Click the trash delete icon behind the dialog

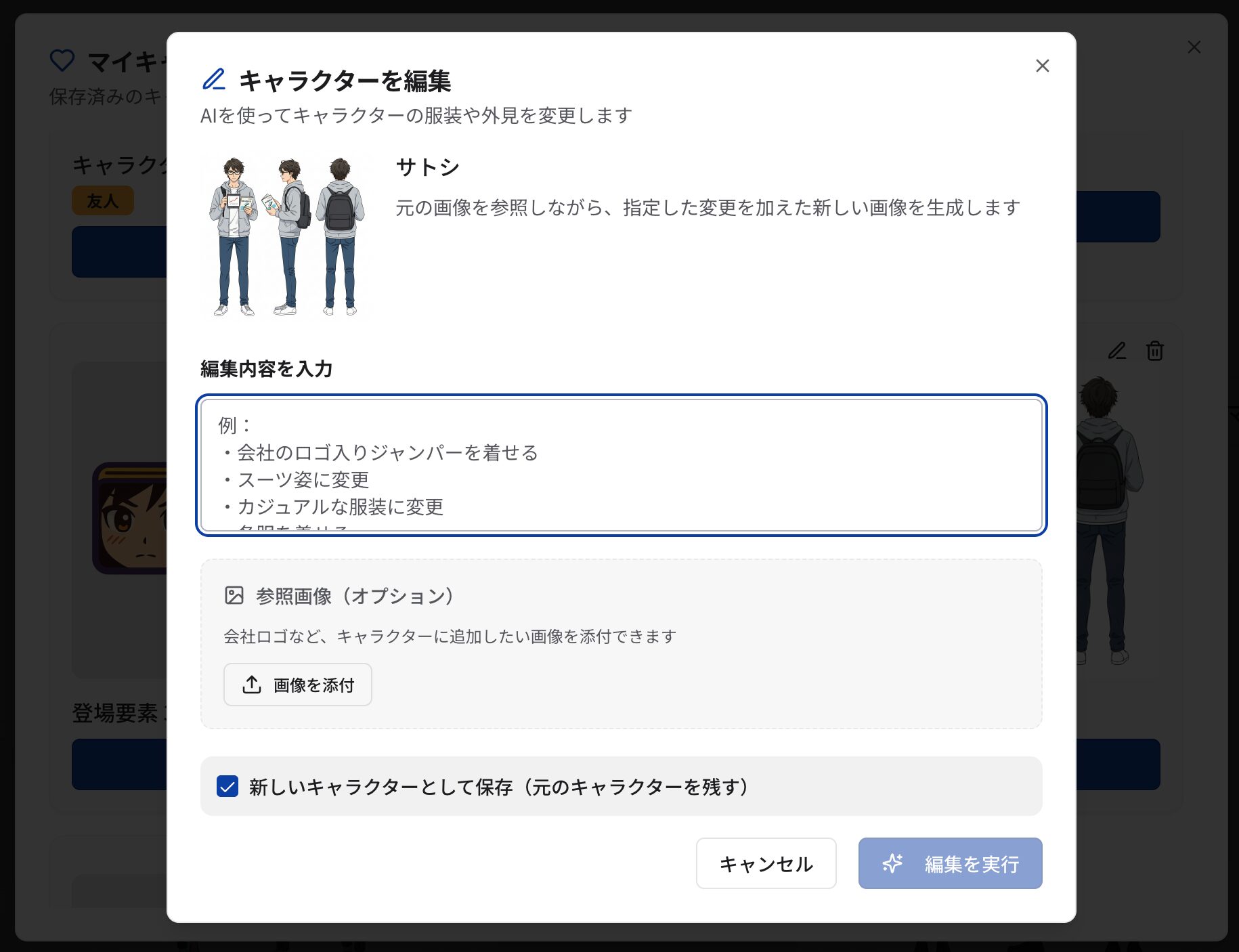point(1155,351)
